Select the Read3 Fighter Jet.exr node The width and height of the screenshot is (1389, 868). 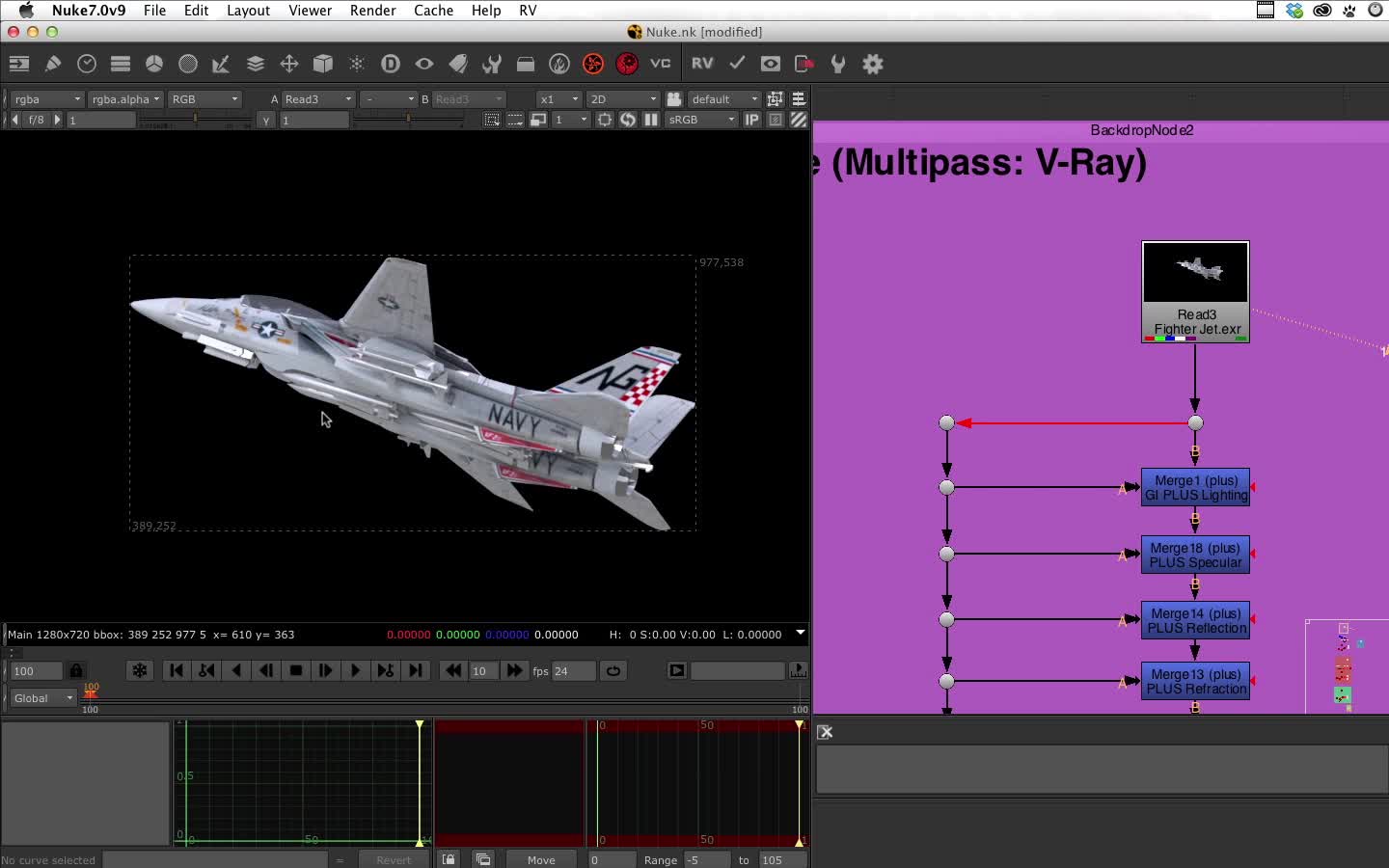point(1195,292)
